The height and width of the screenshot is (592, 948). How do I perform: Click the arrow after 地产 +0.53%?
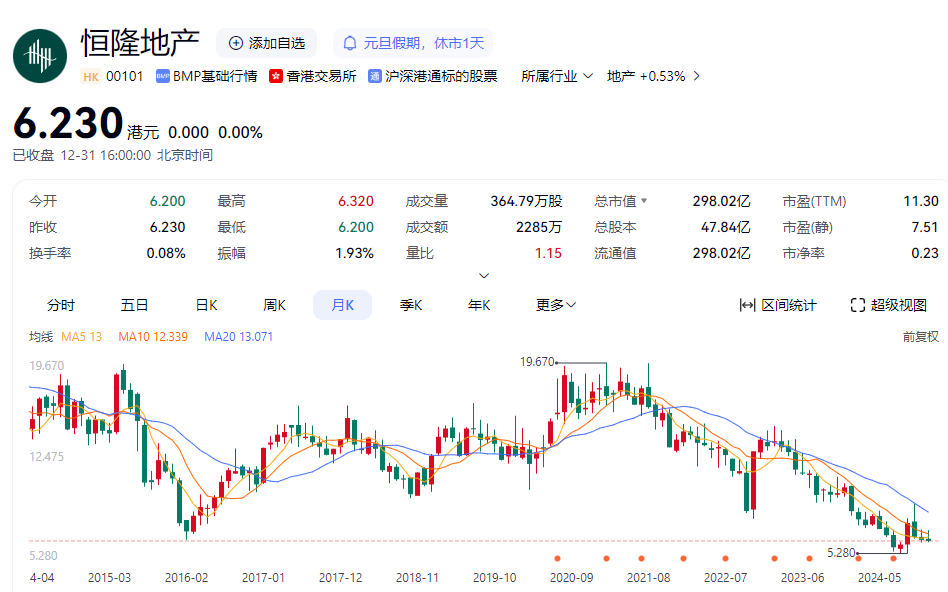click(696, 76)
